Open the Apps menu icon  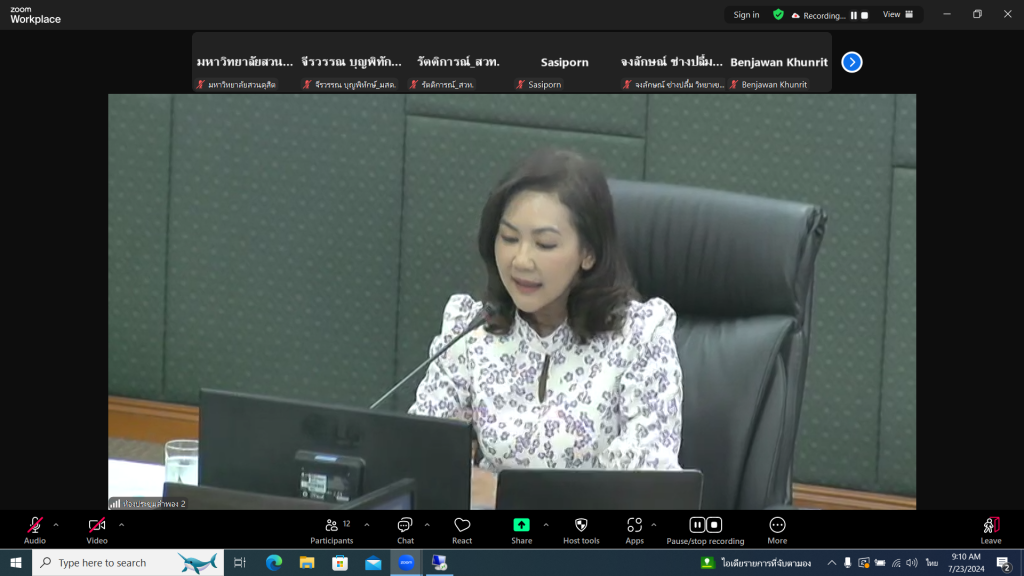[634, 529]
